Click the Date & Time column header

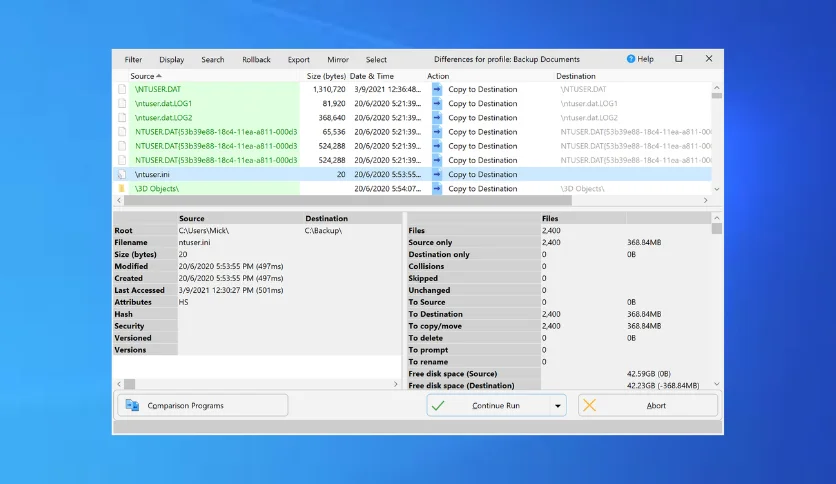tap(372, 76)
